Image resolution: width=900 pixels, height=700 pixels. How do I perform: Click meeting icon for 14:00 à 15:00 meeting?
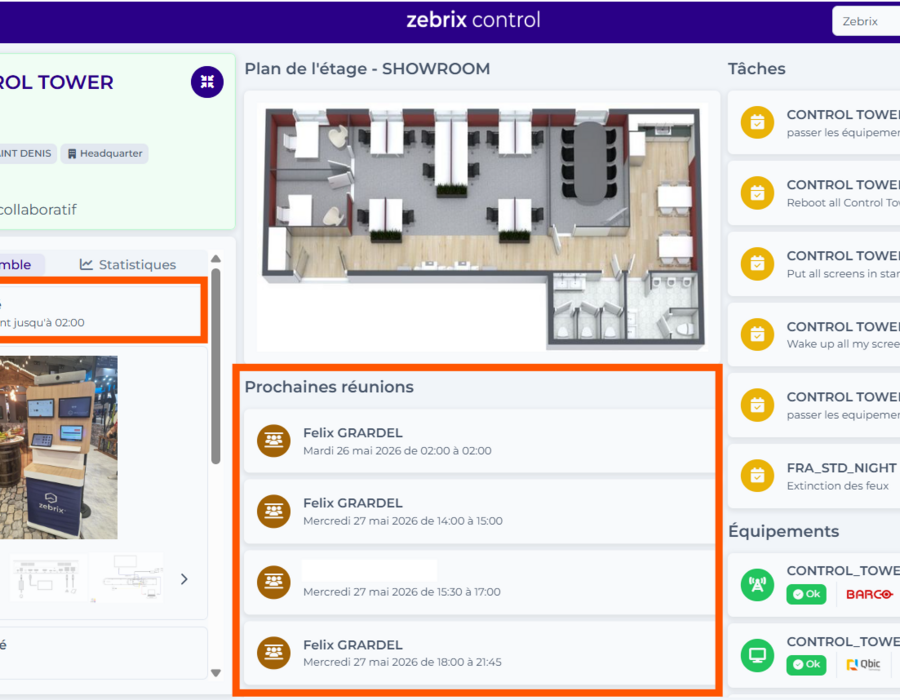274,511
